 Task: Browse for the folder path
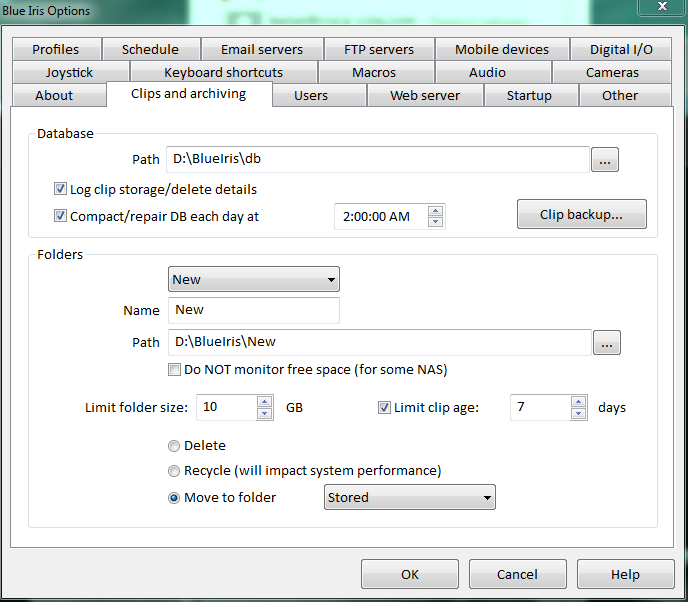point(606,342)
